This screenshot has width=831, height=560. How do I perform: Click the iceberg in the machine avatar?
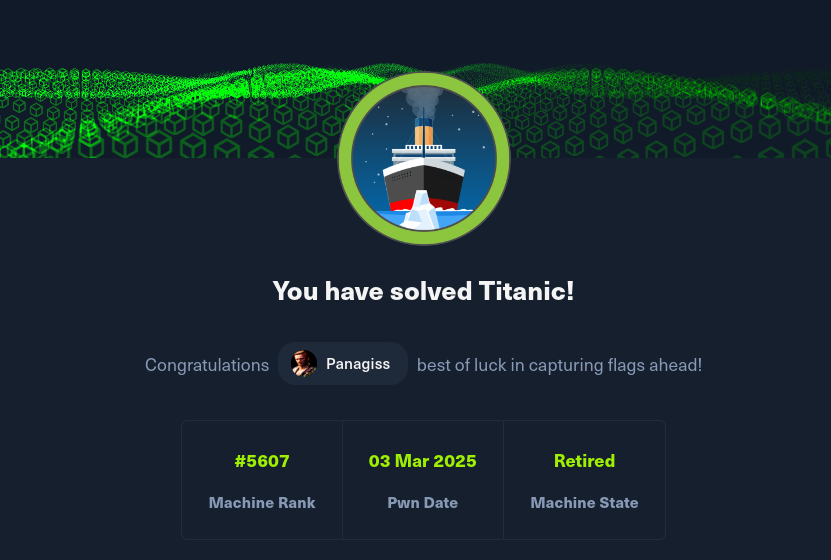(422, 212)
